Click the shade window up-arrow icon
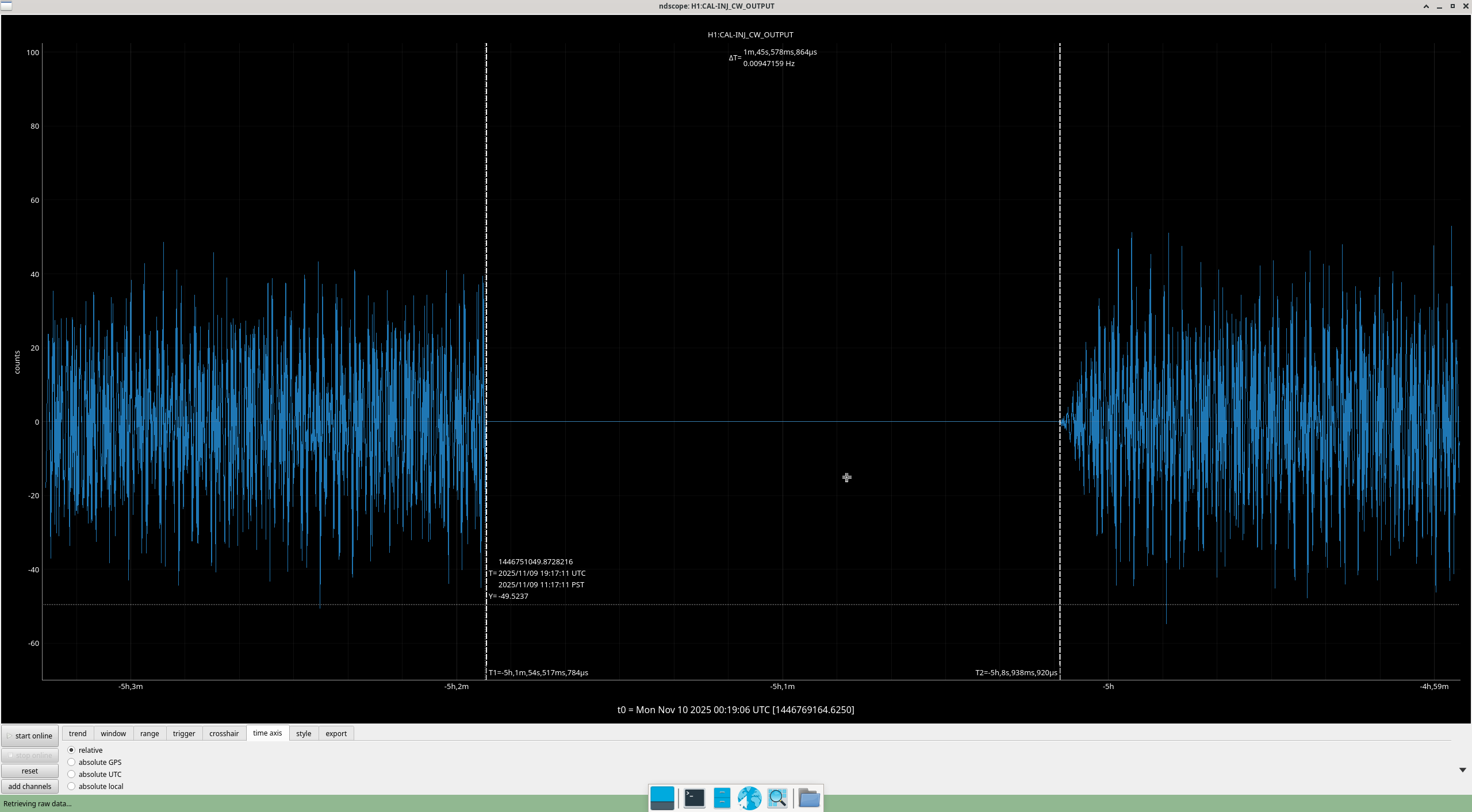The height and width of the screenshot is (812, 1472). (x=1426, y=6)
